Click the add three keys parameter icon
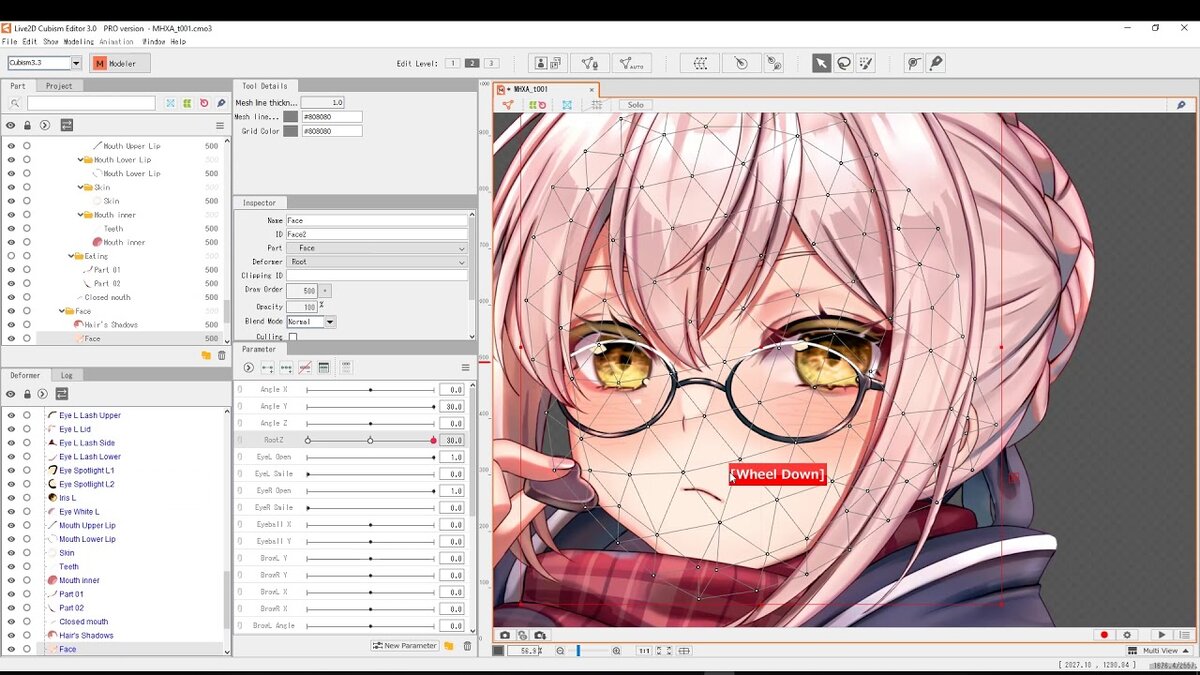1200x675 pixels. point(286,368)
